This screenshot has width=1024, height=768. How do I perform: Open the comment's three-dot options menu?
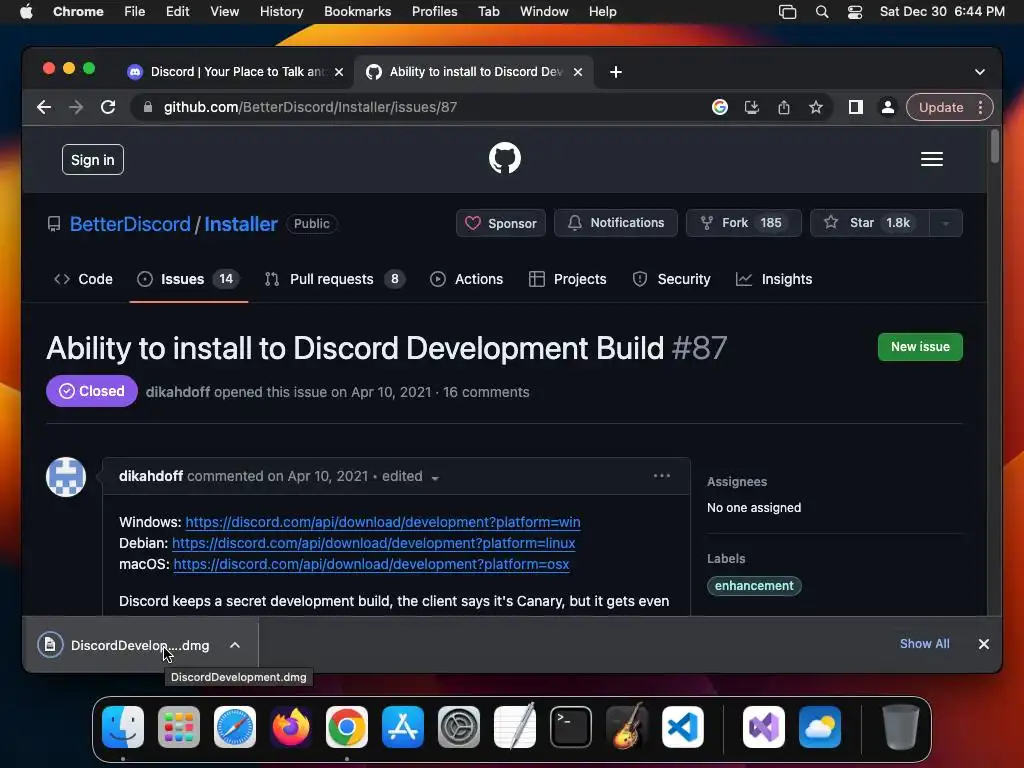[x=662, y=475]
